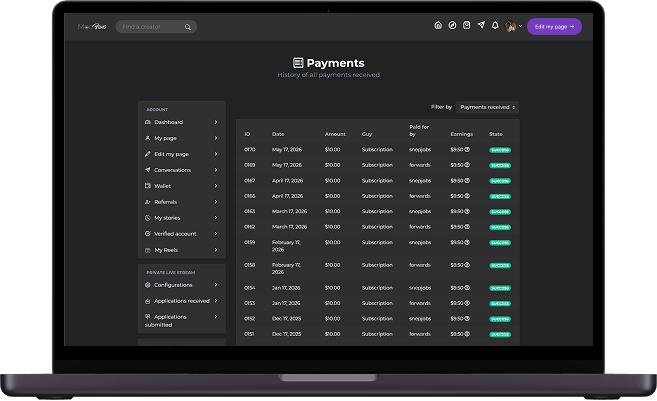Click earnings info icon for April 17 snepjobs payment
Viewport: 657px width, 401px height.
point(467,181)
